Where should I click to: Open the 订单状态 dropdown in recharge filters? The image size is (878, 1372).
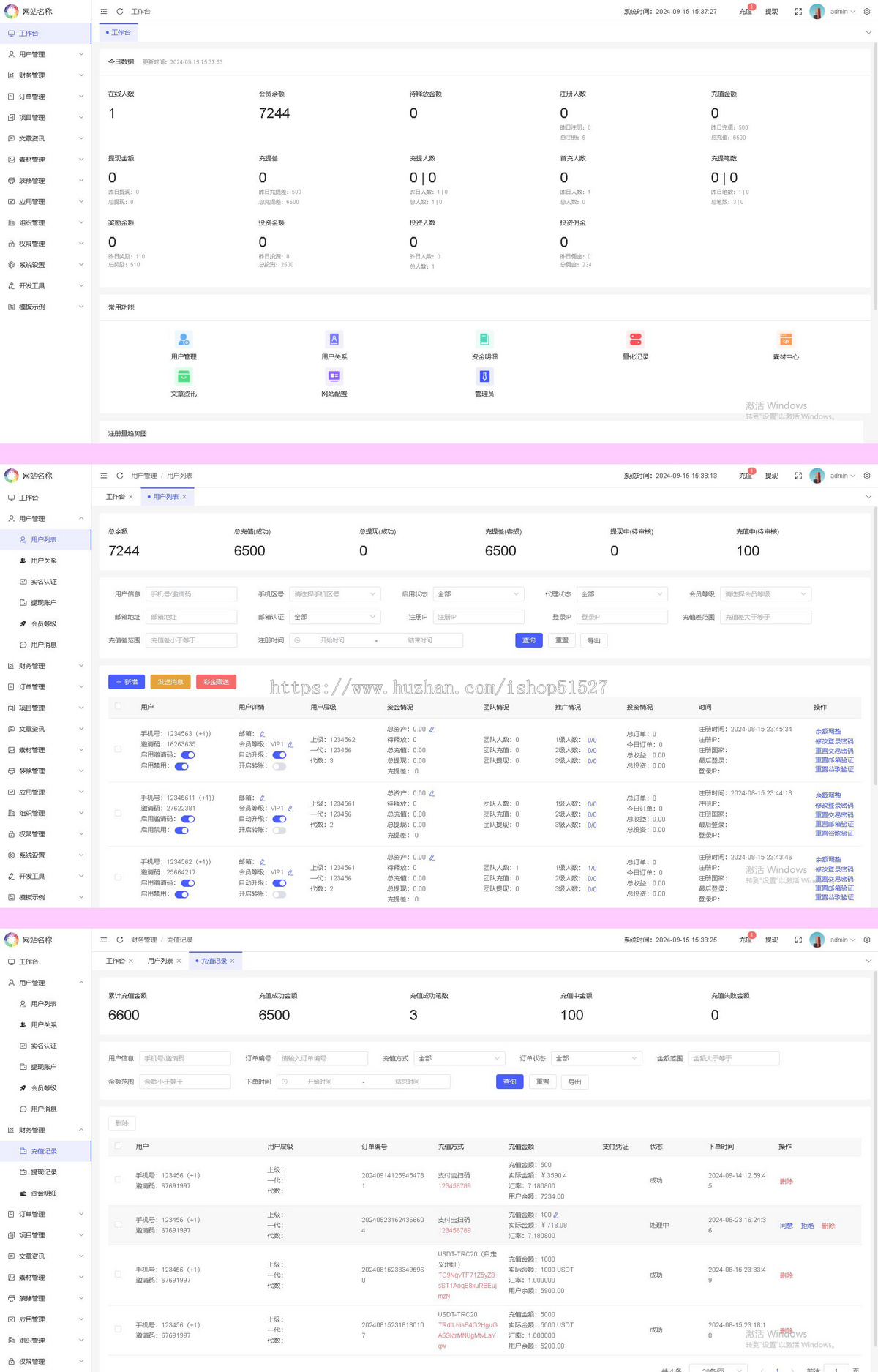click(x=597, y=1058)
